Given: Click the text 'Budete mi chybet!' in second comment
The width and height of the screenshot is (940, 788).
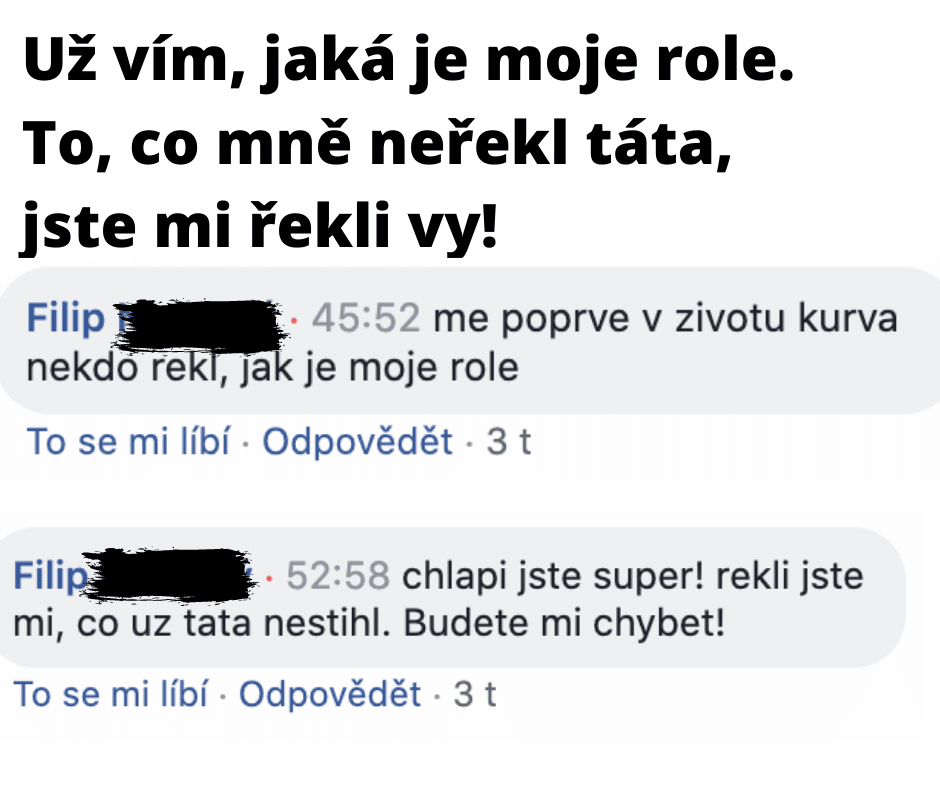Looking at the screenshot, I should pos(564,624).
